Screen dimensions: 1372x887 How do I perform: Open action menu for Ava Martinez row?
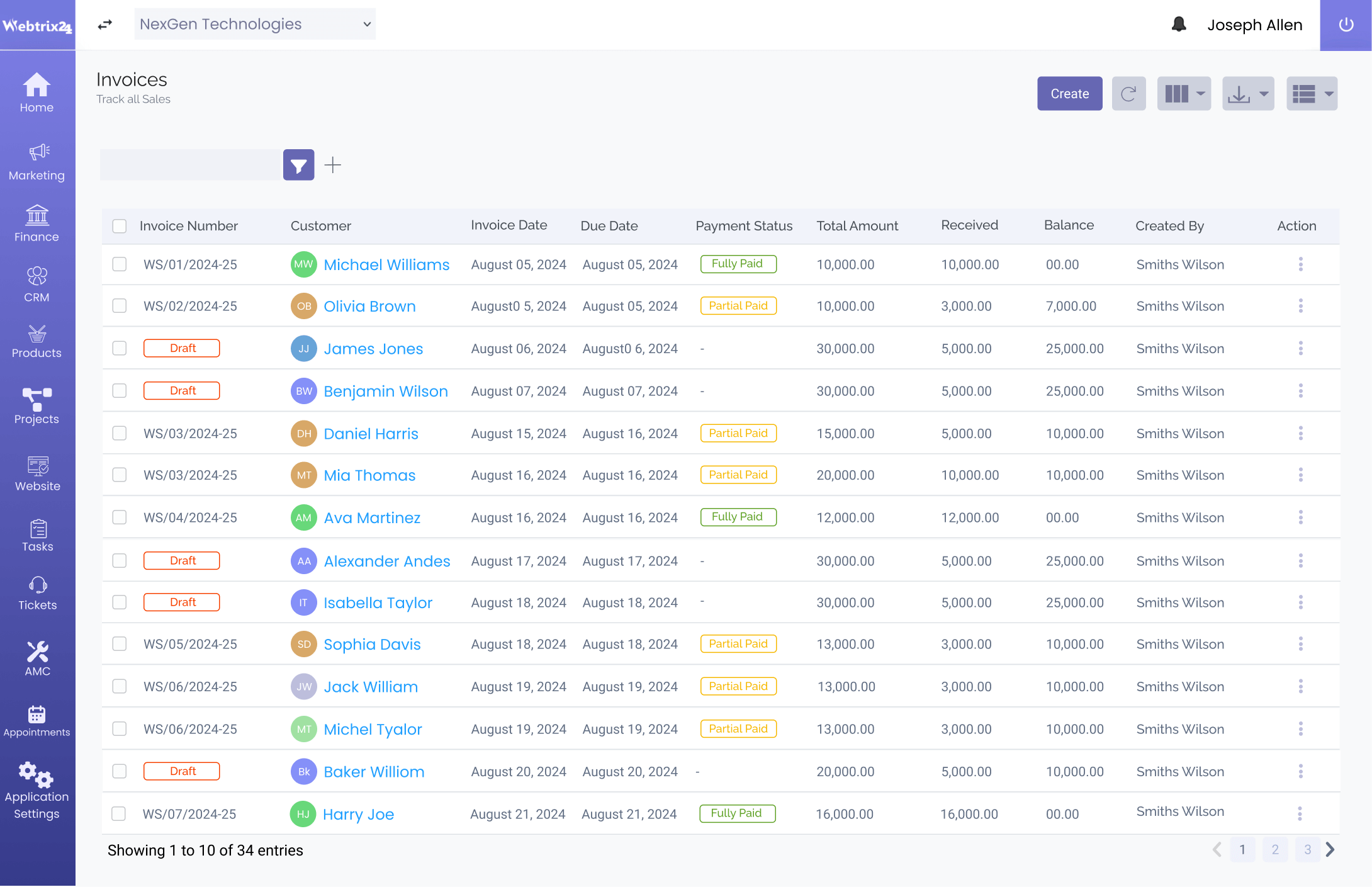pos(1300,517)
